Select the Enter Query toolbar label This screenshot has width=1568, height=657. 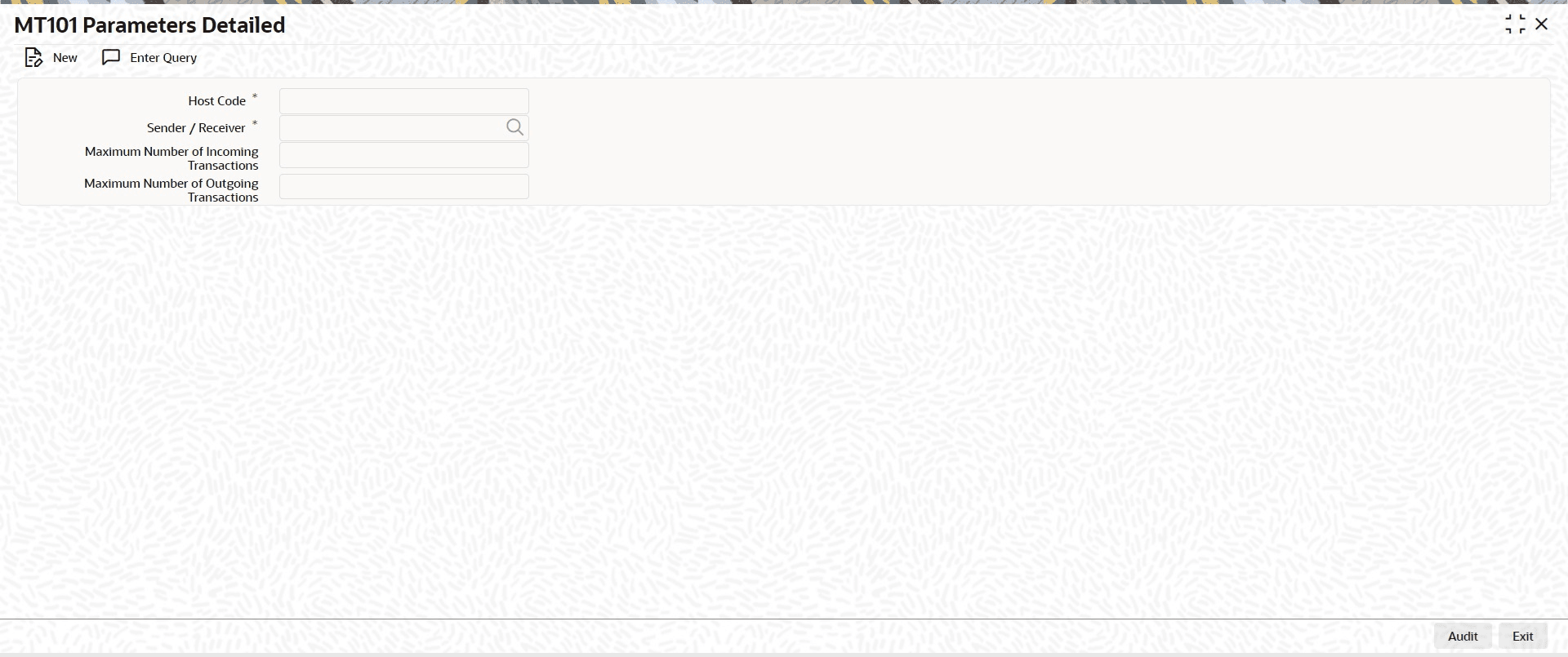163,58
